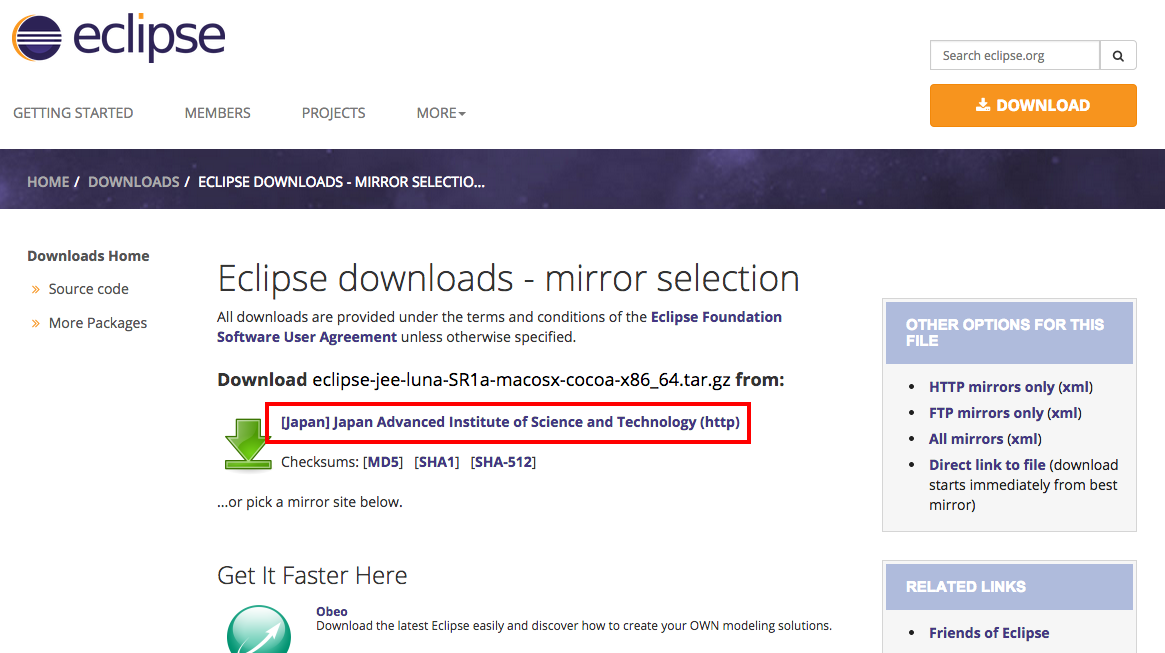The image size is (1165, 653).
Task: Download from the Japan Advanced Institute mirror
Action: 510,422
